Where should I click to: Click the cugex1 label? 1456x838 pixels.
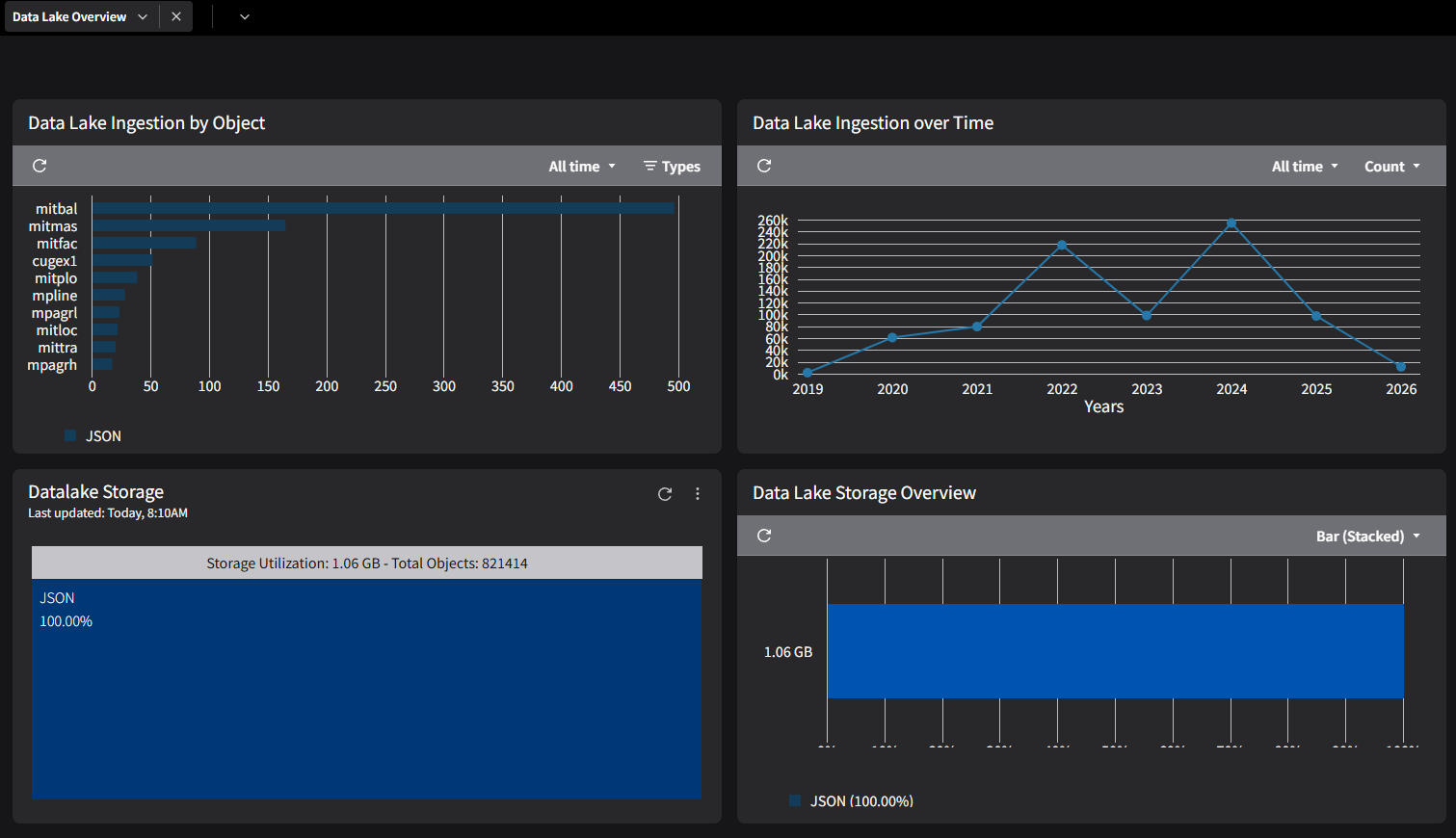(54, 261)
